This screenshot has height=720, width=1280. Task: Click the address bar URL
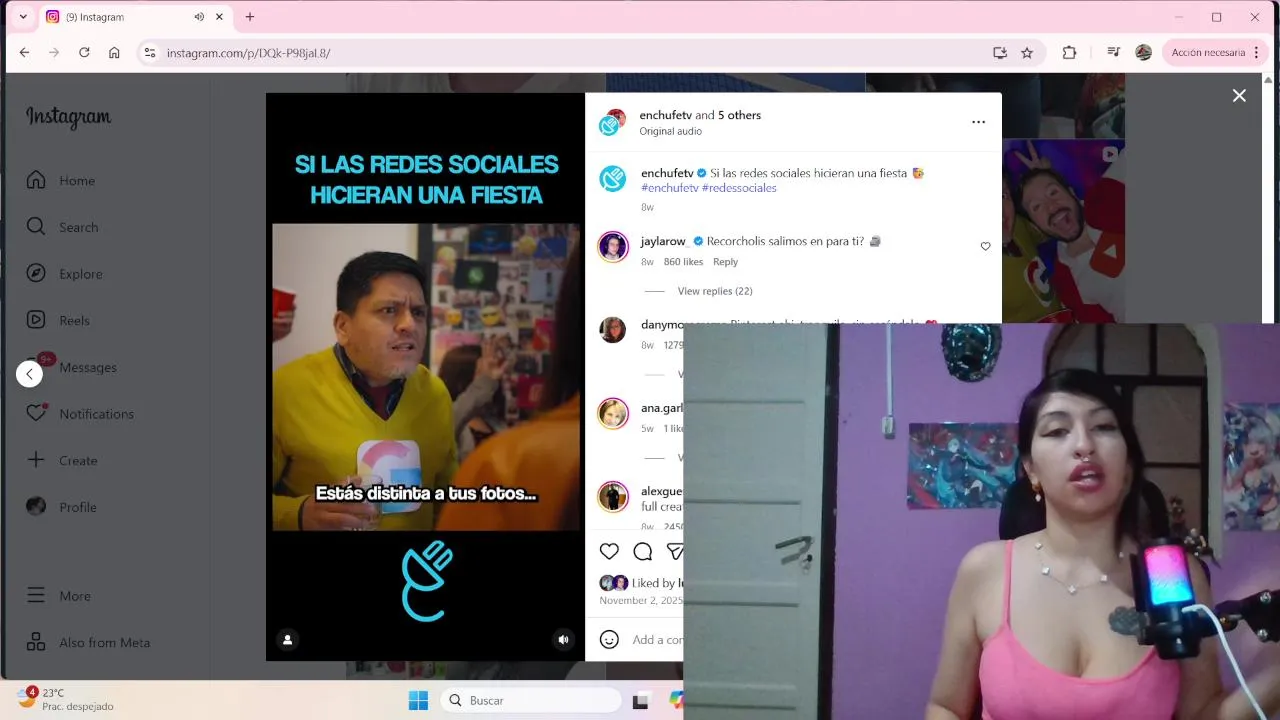click(x=248, y=53)
